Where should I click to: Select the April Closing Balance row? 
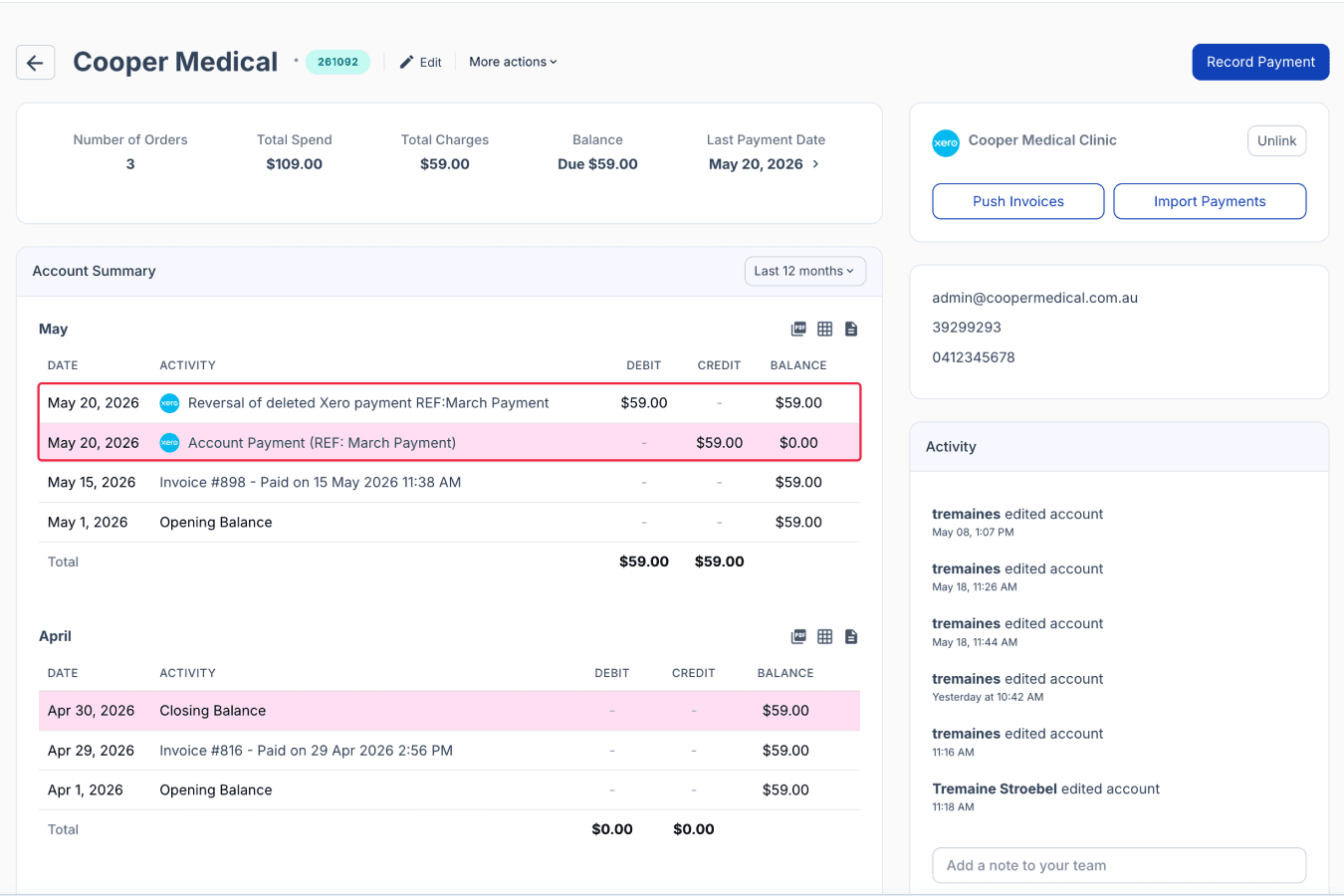pyautogui.click(x=449, y=711)
